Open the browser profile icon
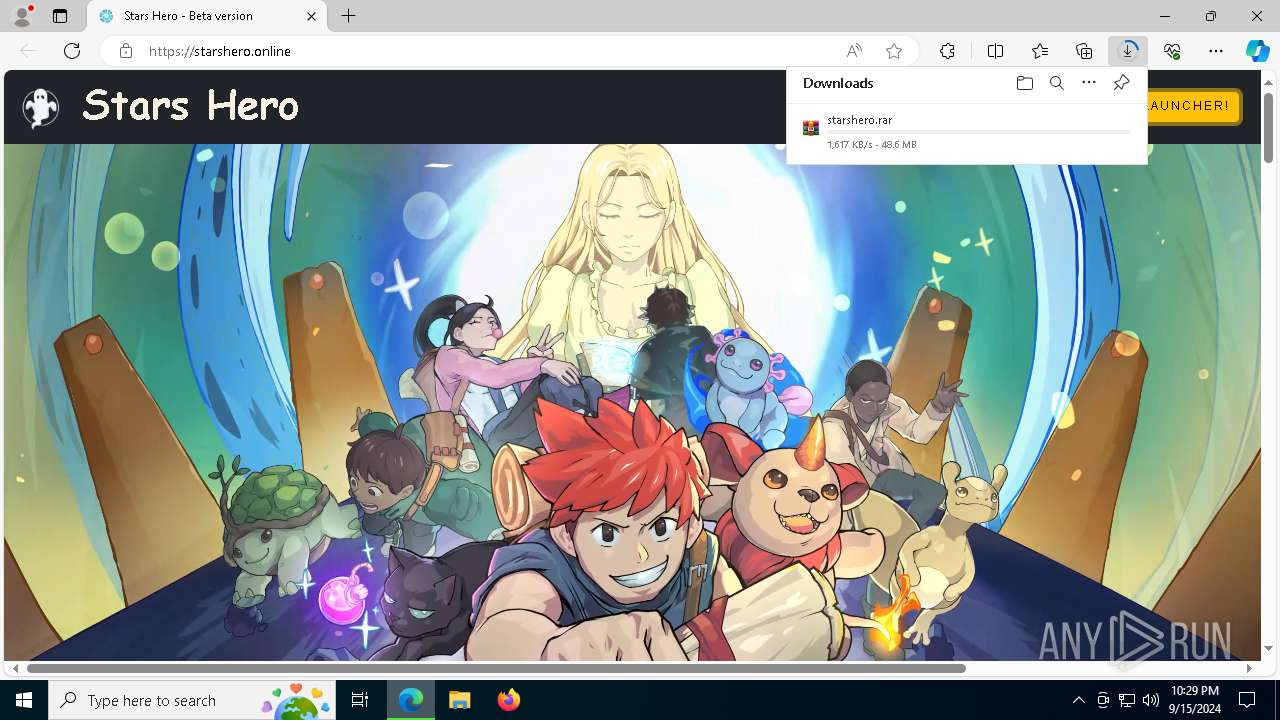This screenshot has width=1280, height=720. [22, 16]
